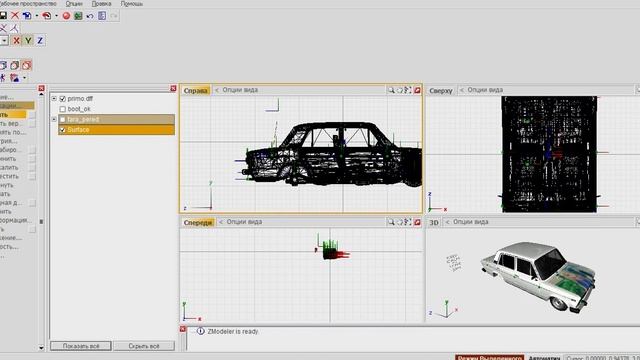Select the boot_ok item in tree
The width and height of the screenshot is (640, 360).
79,109
